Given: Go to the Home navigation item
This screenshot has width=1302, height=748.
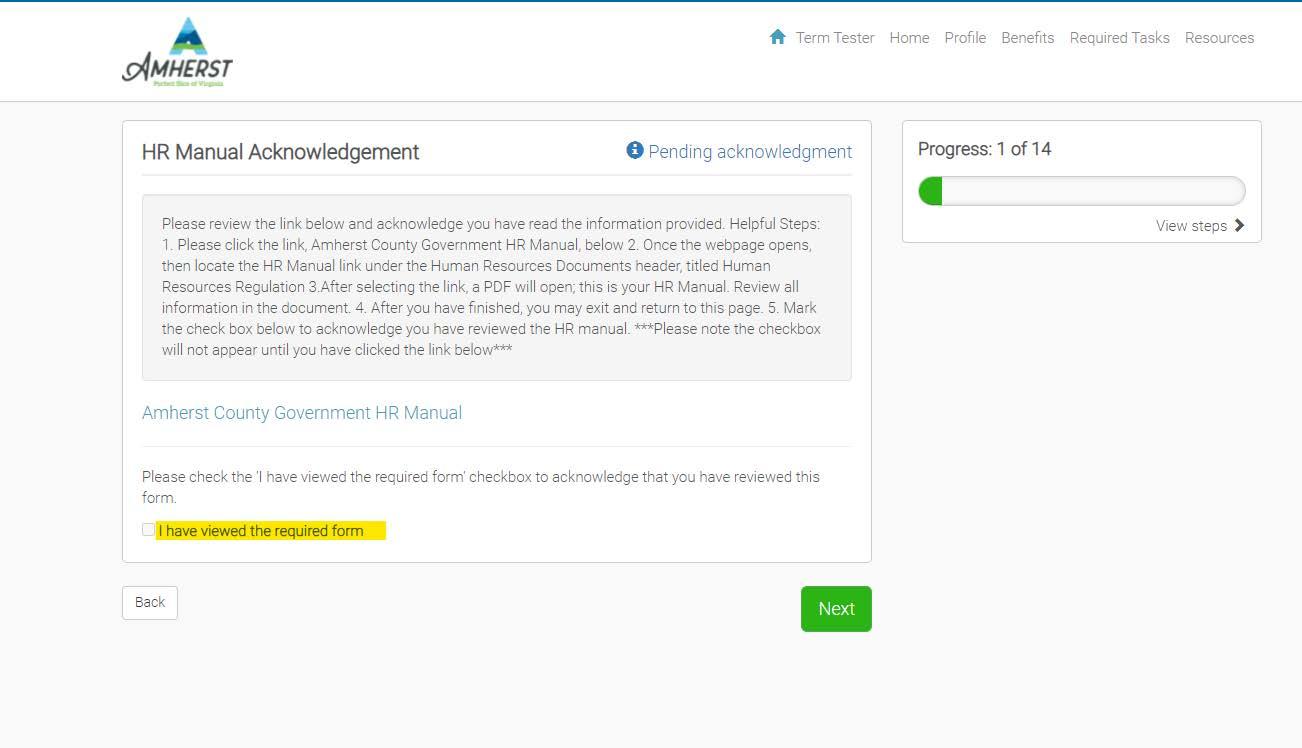Looking at the screenshot, I should (909, 38).
